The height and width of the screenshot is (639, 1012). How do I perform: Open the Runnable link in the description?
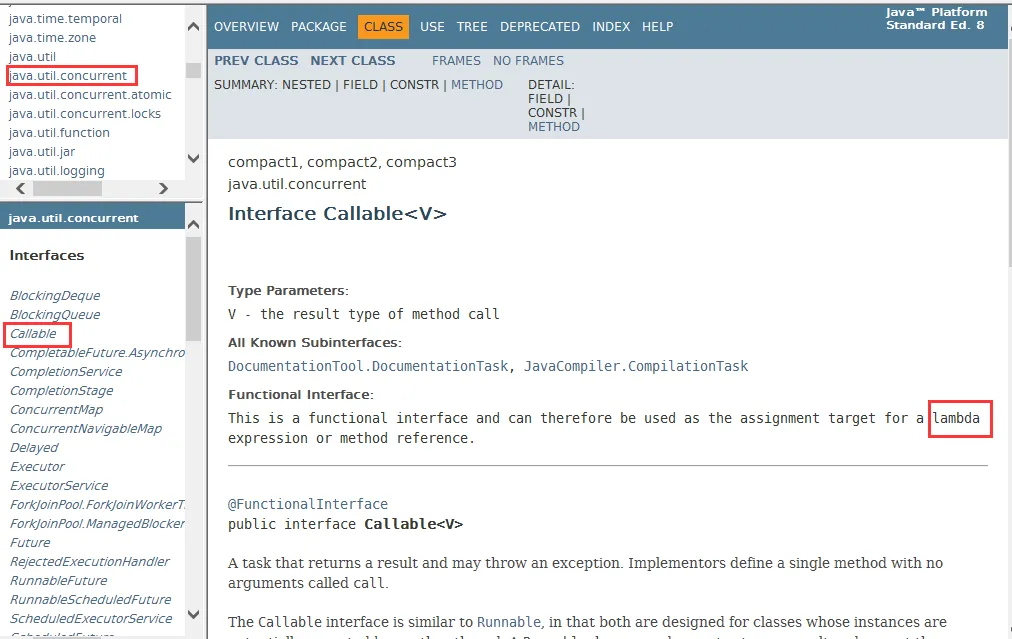point(509,622)
